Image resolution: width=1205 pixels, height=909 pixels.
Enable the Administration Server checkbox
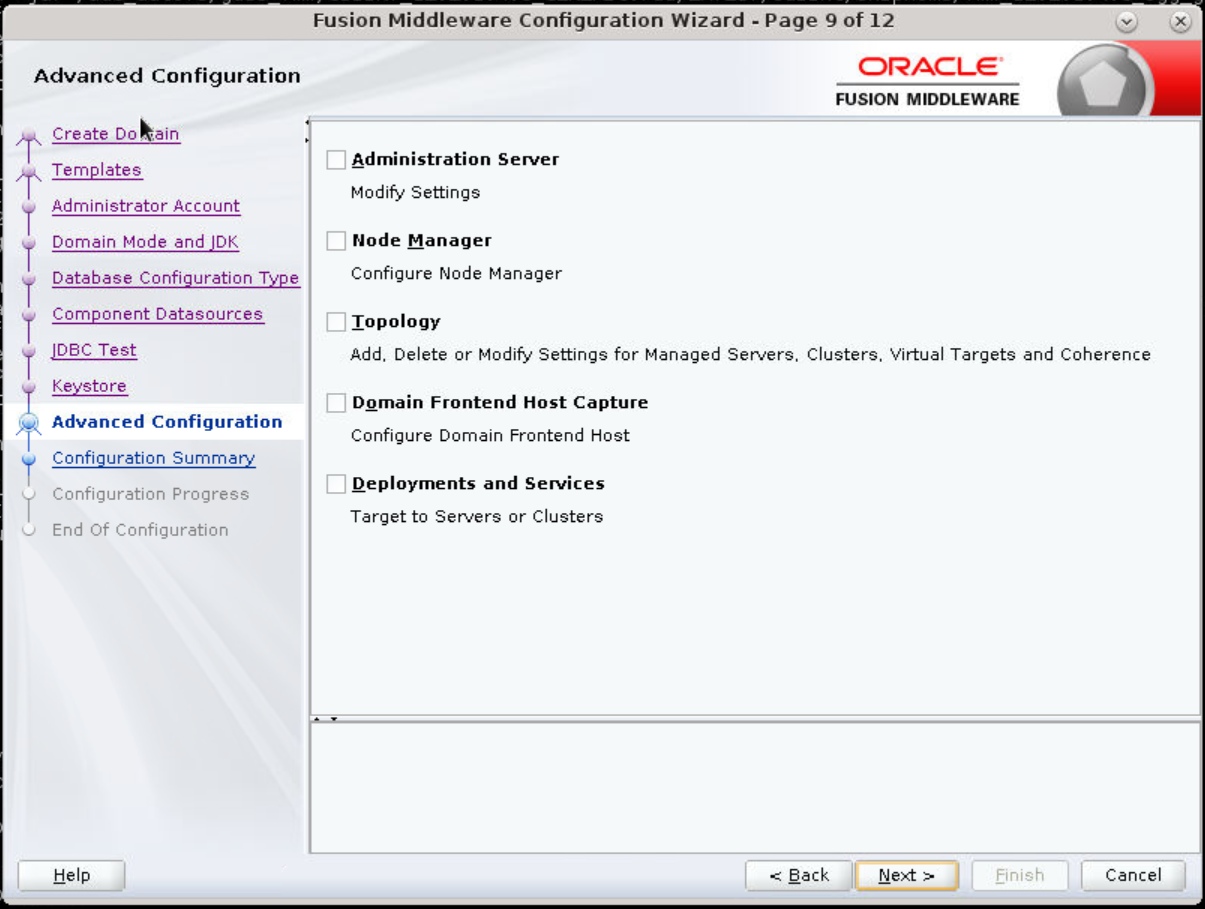tap(336, 160)
